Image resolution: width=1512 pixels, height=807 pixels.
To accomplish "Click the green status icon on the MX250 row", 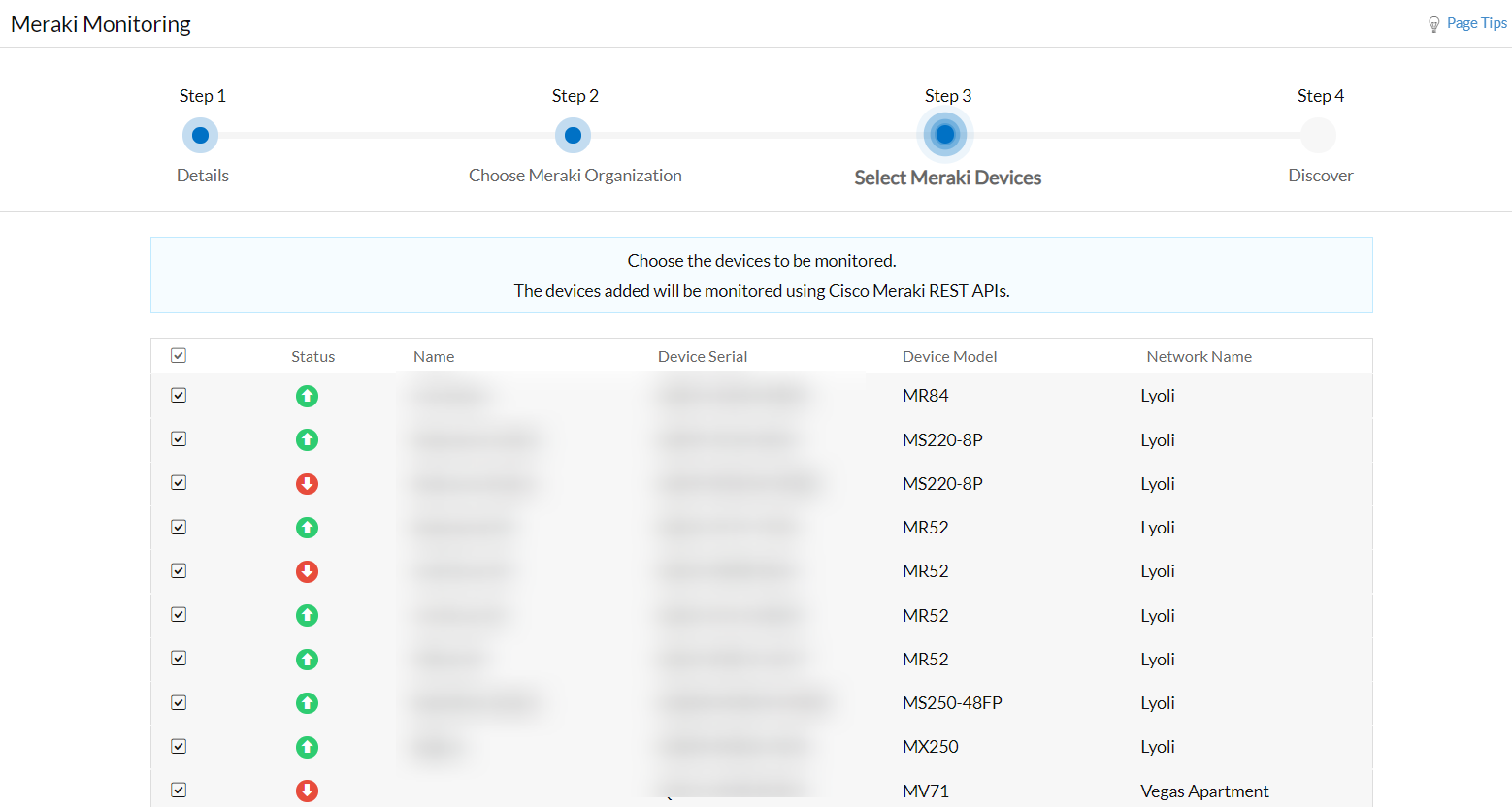I will coord(307,747).
